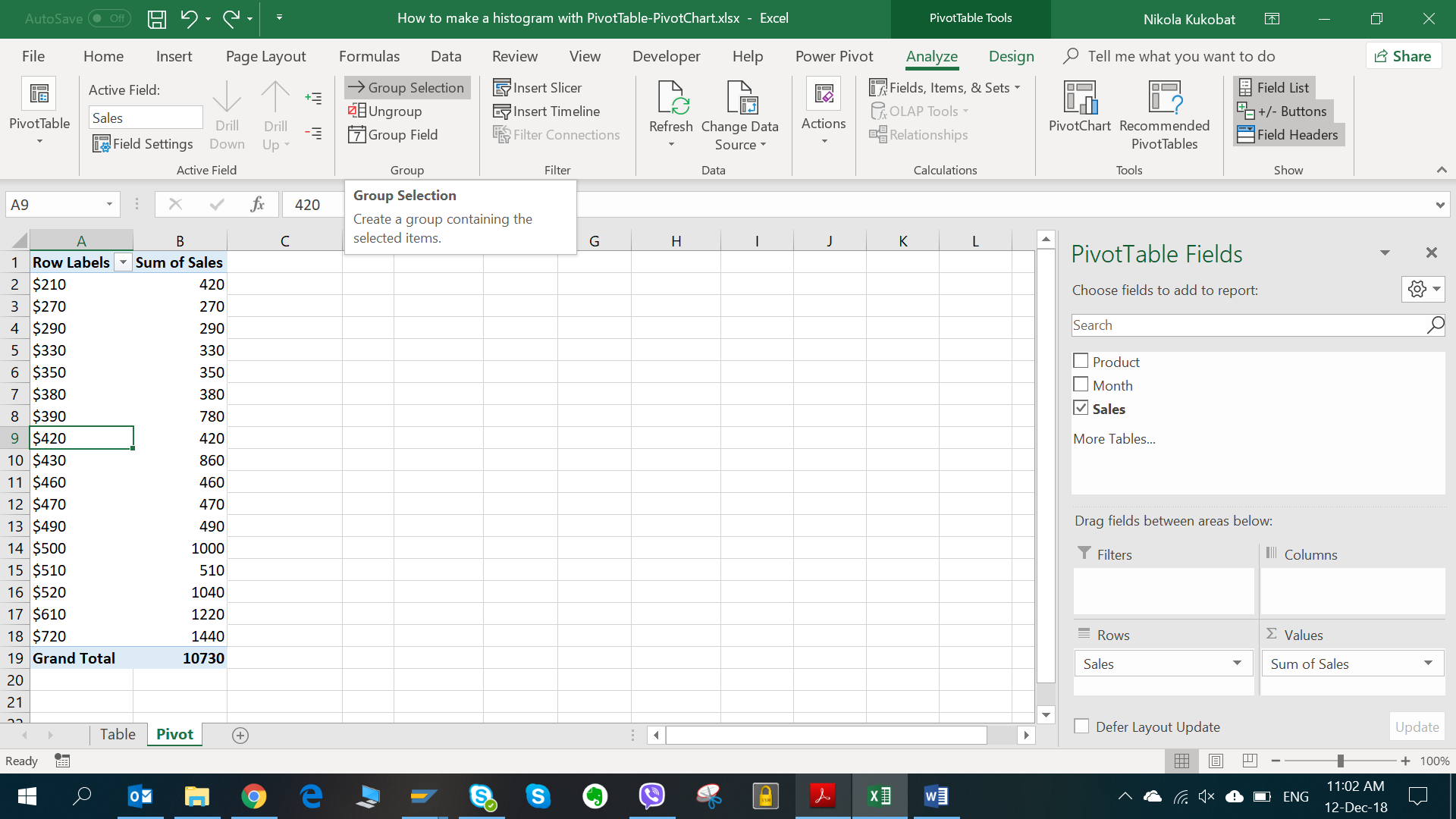Screen dimensions: 1456x819
Task: Uncheck the Sales field checkbox
Action: pyautogui.click(x=1081, y=408)
